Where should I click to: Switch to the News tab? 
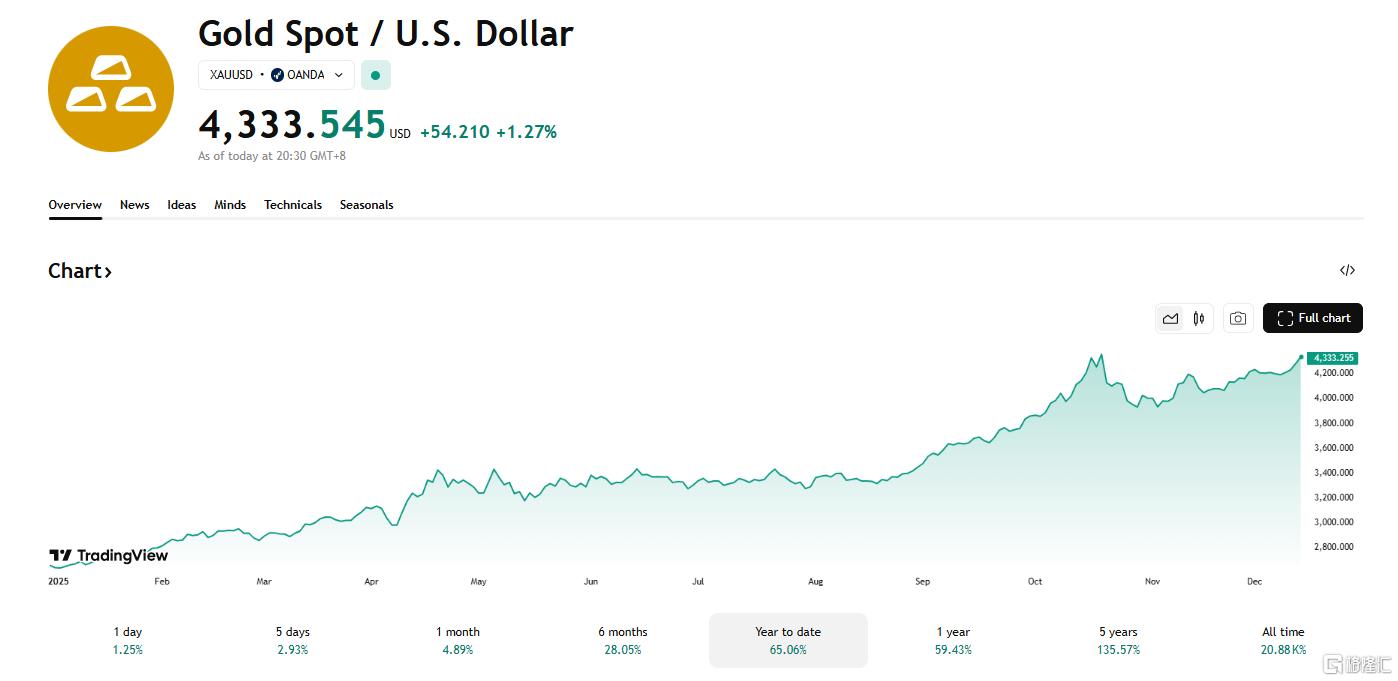click(134, 205)
